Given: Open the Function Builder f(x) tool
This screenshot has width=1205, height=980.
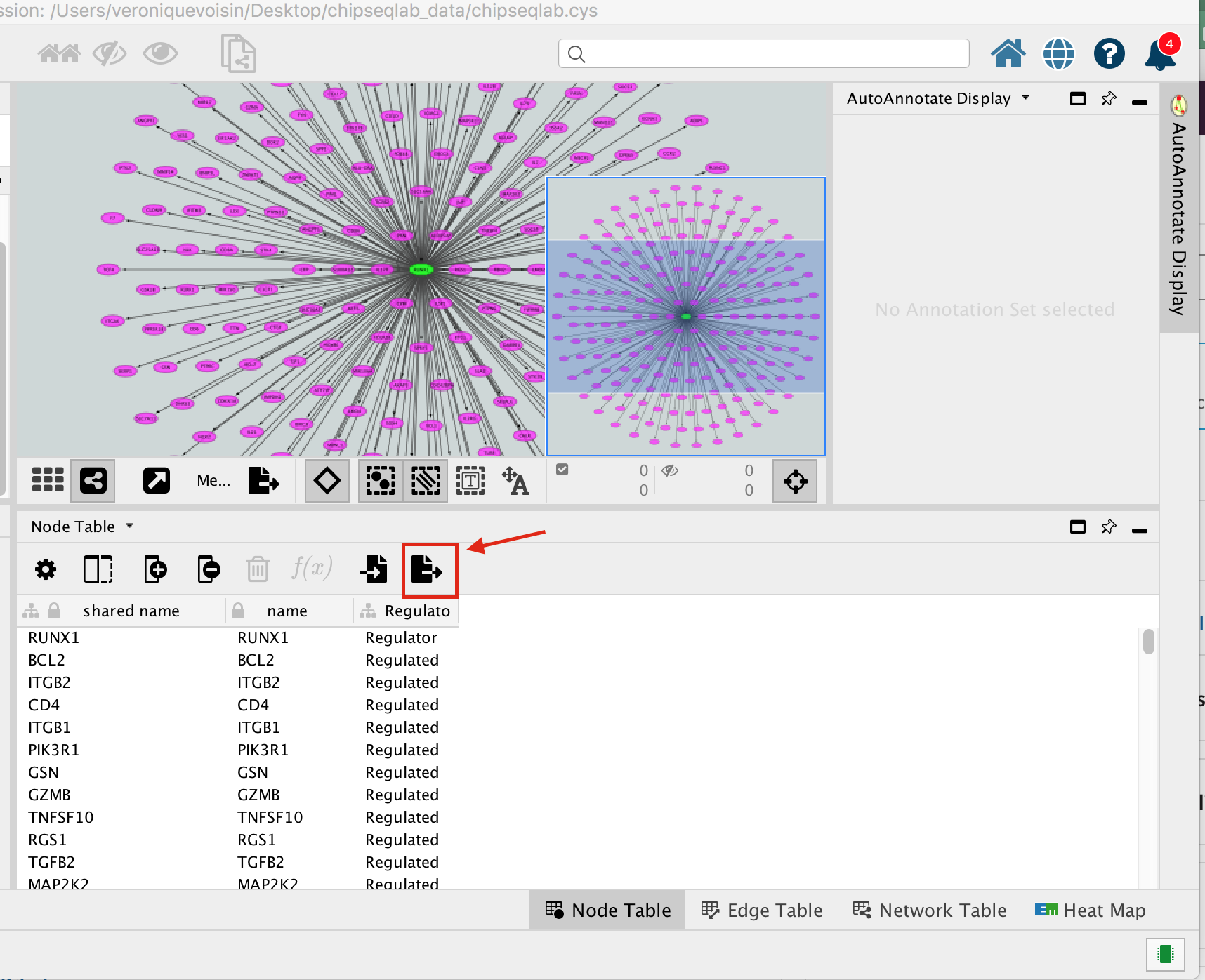Looking at the screenshot, I should pos(312,568).
